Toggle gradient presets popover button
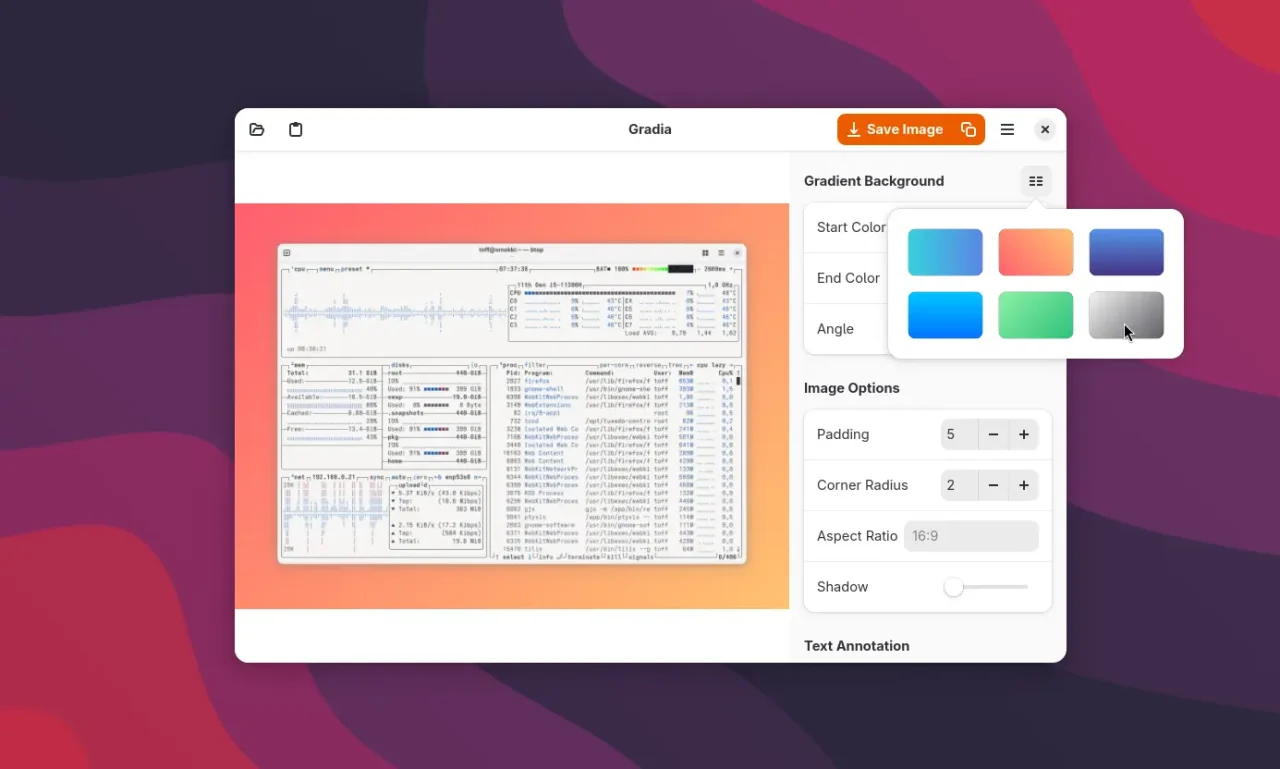Image resolution: width=1280 pixels, height=769 pixels. coord(1036,181)
